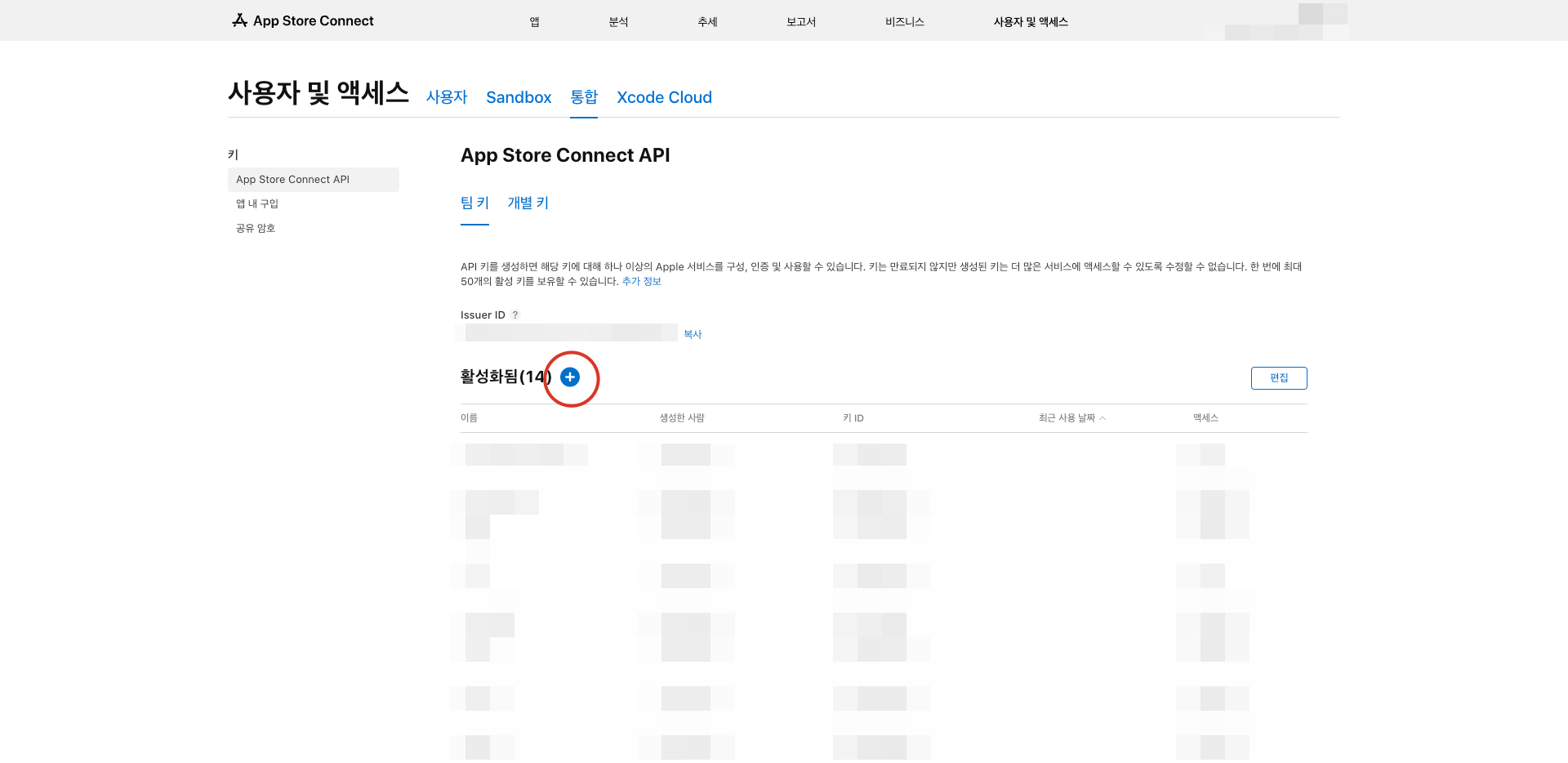Image resolution: width=1568 pixels, height=763 pixels.
Task: Select the 통합 tab
Action: pos(584,97)
